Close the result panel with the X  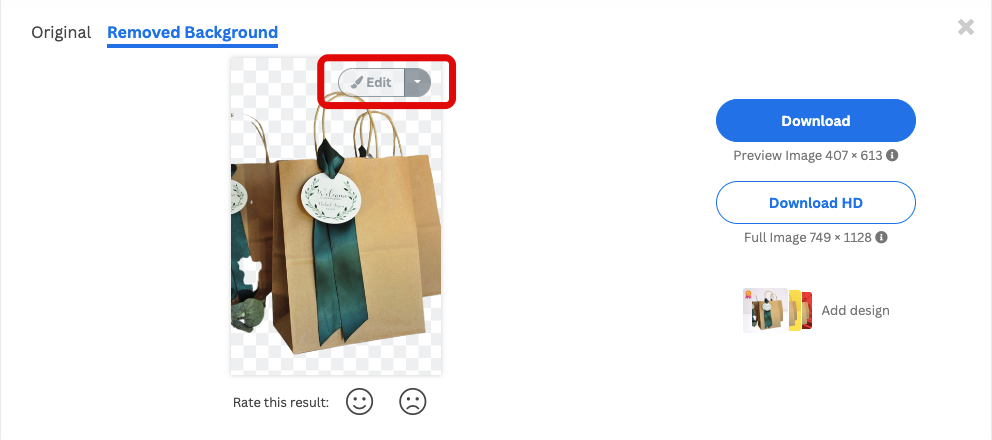tap(965, 27)
